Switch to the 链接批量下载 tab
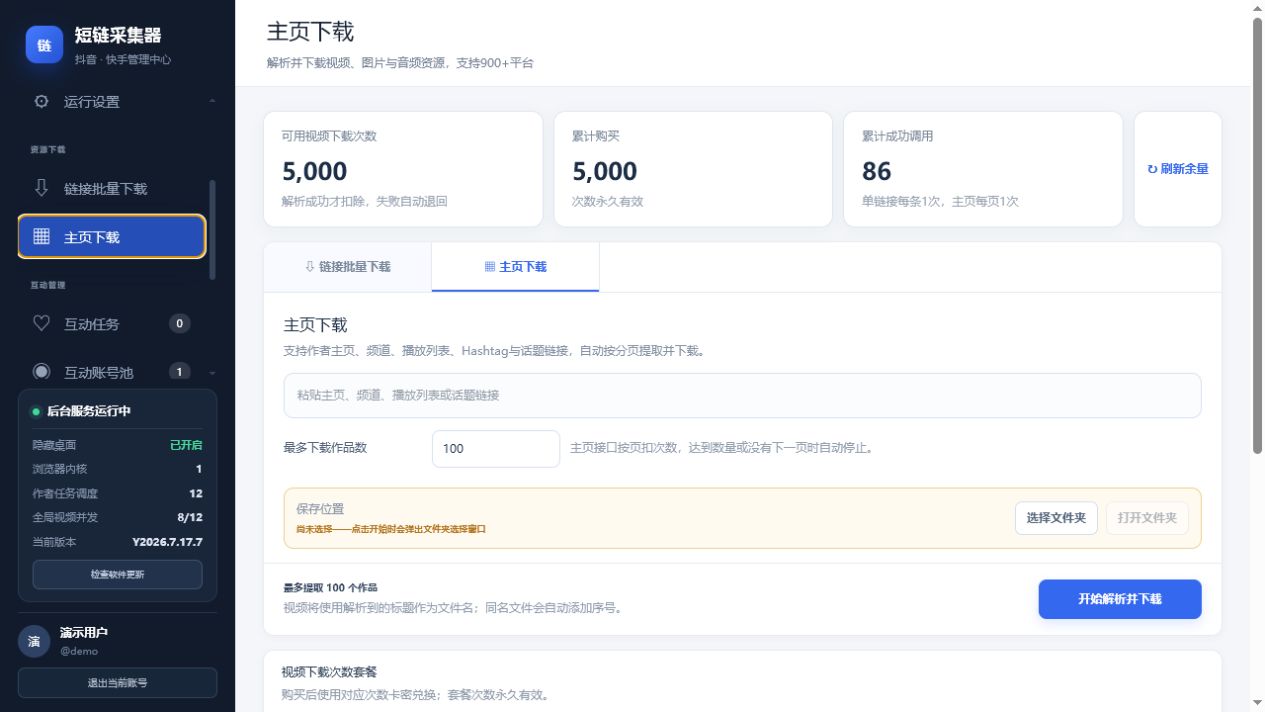The width and height of the screenshot is (1265, 712). point(348,267)
